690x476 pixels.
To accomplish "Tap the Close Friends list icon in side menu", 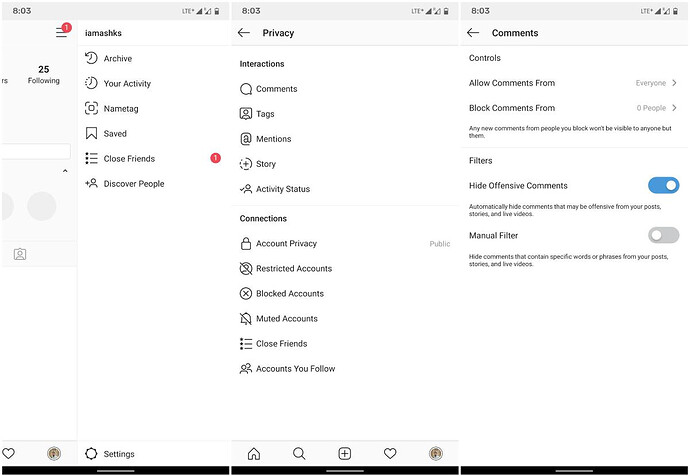I will pos(91,158).
